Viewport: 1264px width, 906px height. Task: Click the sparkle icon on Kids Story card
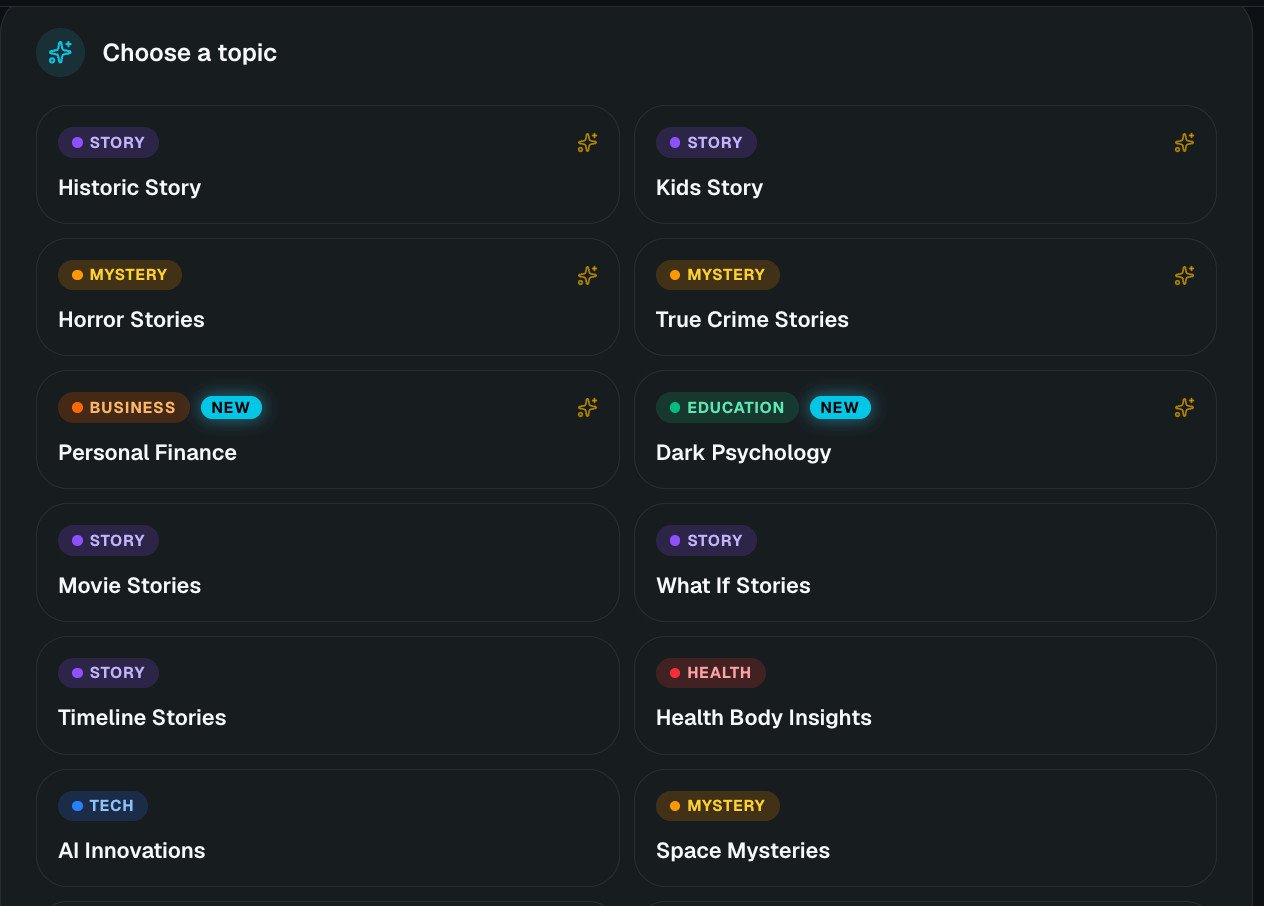[1185, 143]
